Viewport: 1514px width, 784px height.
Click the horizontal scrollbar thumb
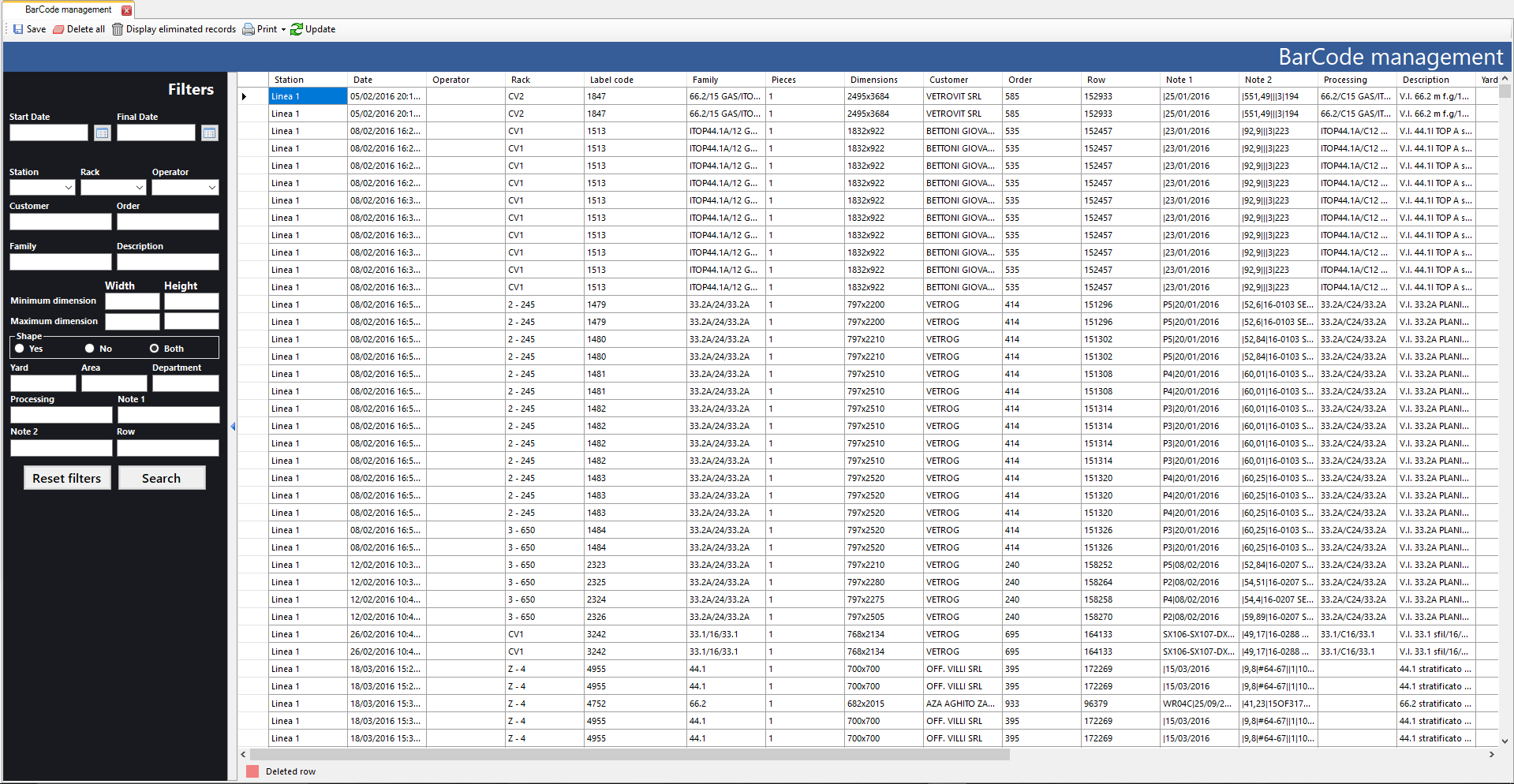pyautogui.click(x=630, y=755)
